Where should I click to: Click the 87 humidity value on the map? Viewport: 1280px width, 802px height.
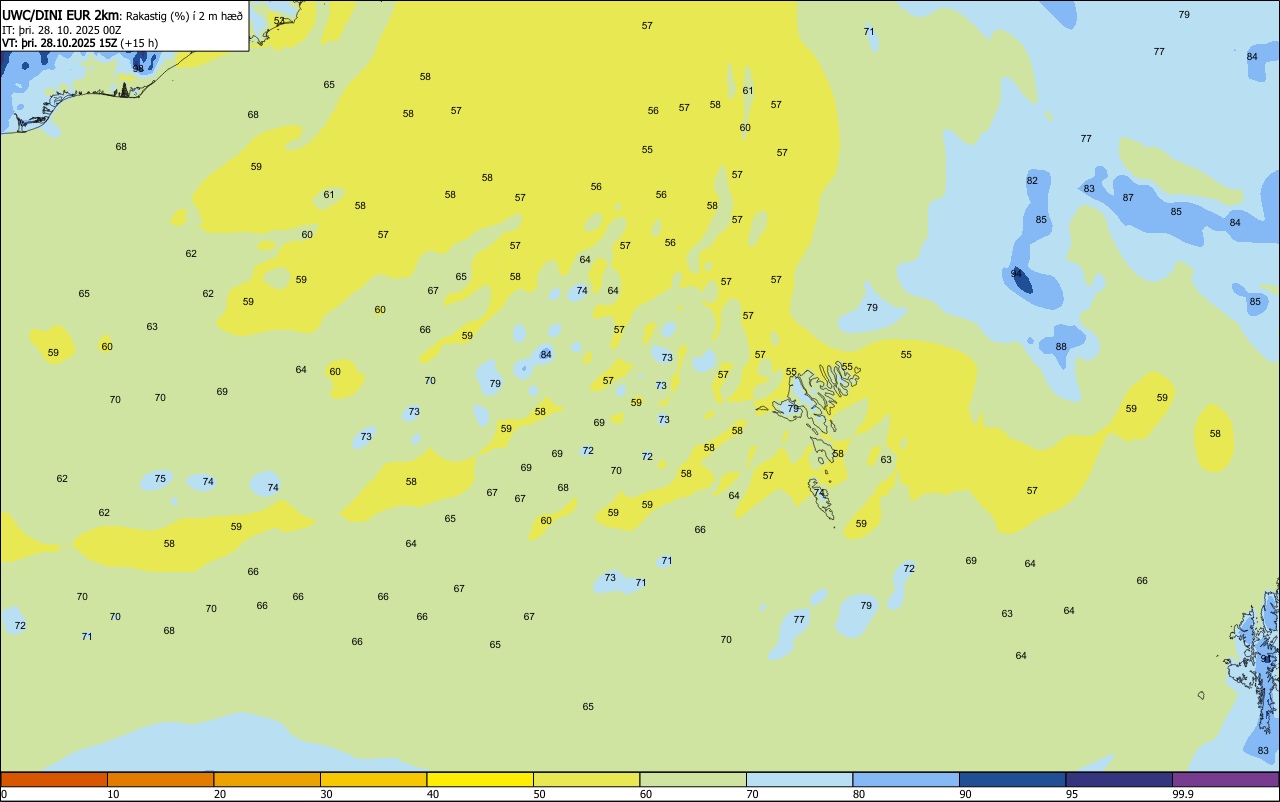1128,198
